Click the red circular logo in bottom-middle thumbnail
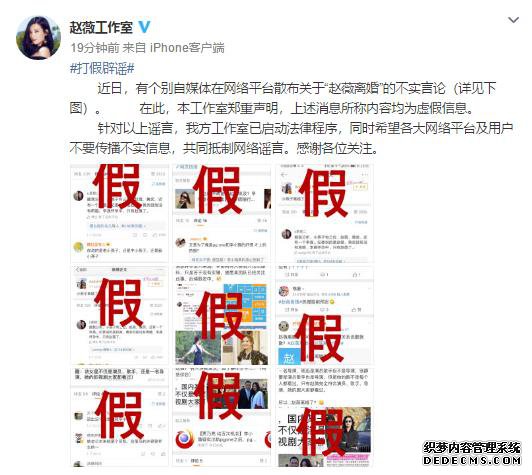 (185, 438)
